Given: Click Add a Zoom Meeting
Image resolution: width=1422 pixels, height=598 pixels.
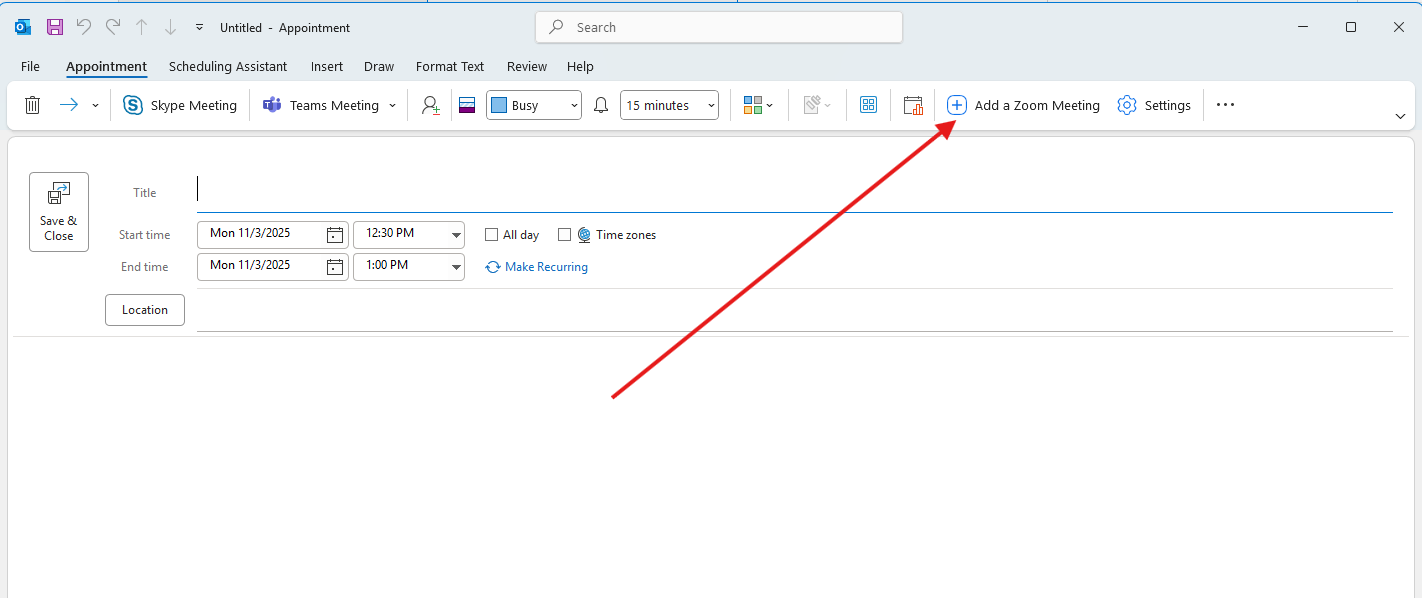Looking at the screenshot, I should [1023, 105].
